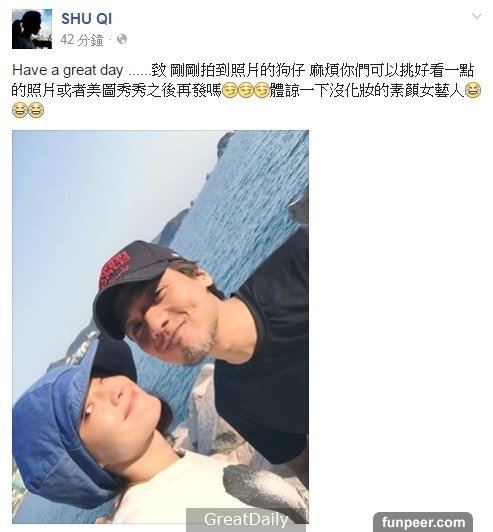Open SHU QI's profile picture thumbnail
This screenshot has height=532, width=493.
pos(32,29)
